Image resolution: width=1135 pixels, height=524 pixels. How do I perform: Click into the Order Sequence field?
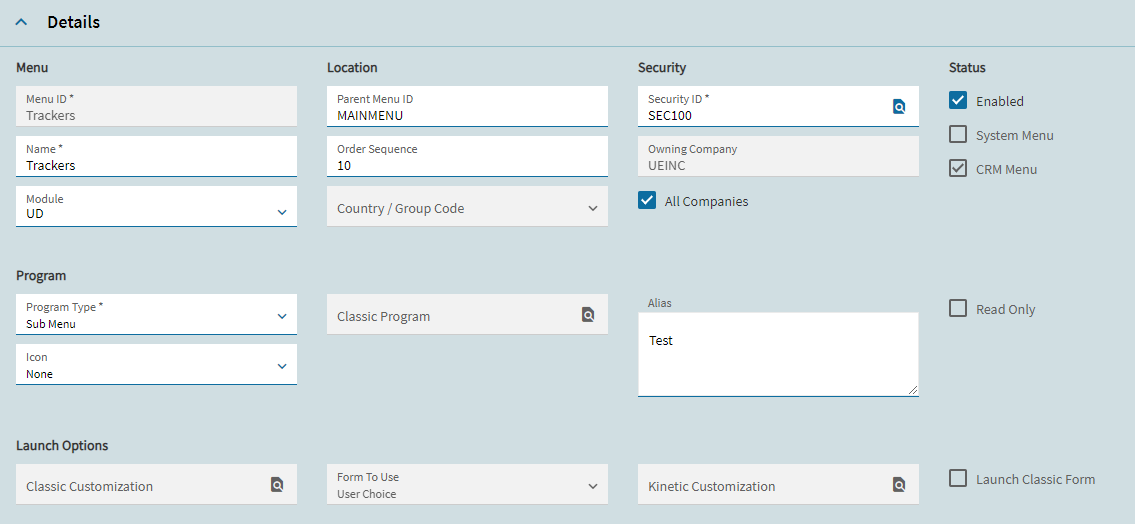tap(468, 156)
